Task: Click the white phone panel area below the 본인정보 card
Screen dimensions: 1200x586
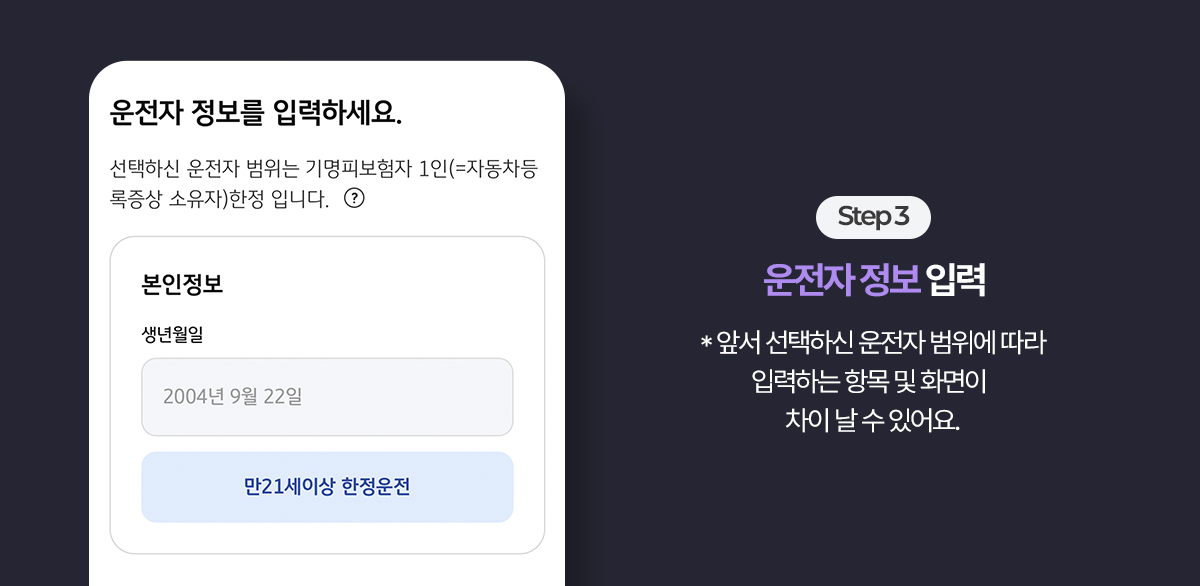Action: pos(327,570)
